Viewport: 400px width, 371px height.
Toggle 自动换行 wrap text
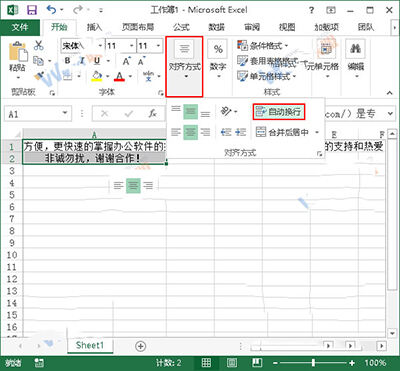[279, 112]
